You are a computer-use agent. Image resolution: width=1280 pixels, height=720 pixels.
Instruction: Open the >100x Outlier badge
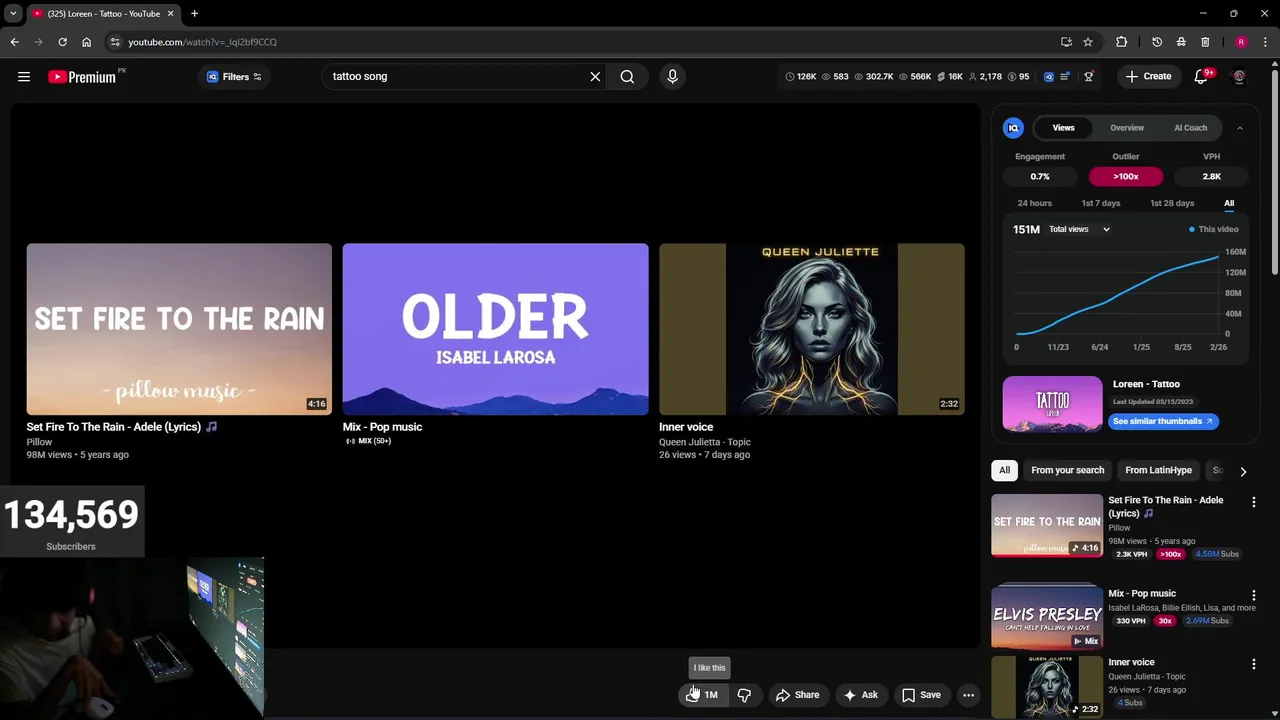[1126, 177]
